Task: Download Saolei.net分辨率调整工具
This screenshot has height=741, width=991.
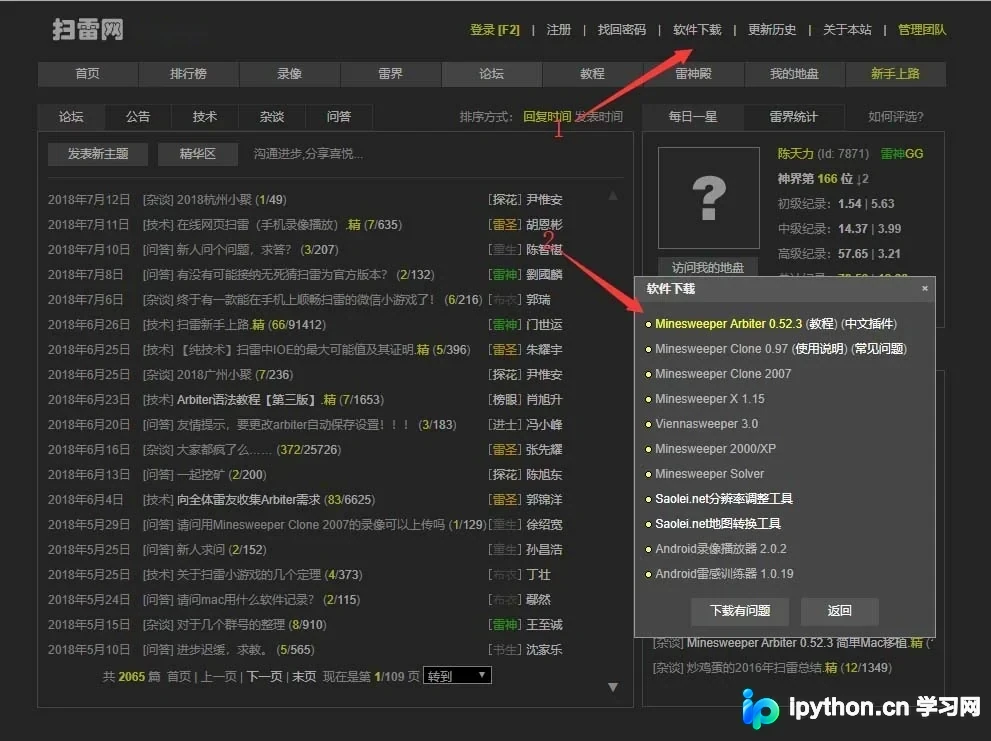Action: point(724,499)
